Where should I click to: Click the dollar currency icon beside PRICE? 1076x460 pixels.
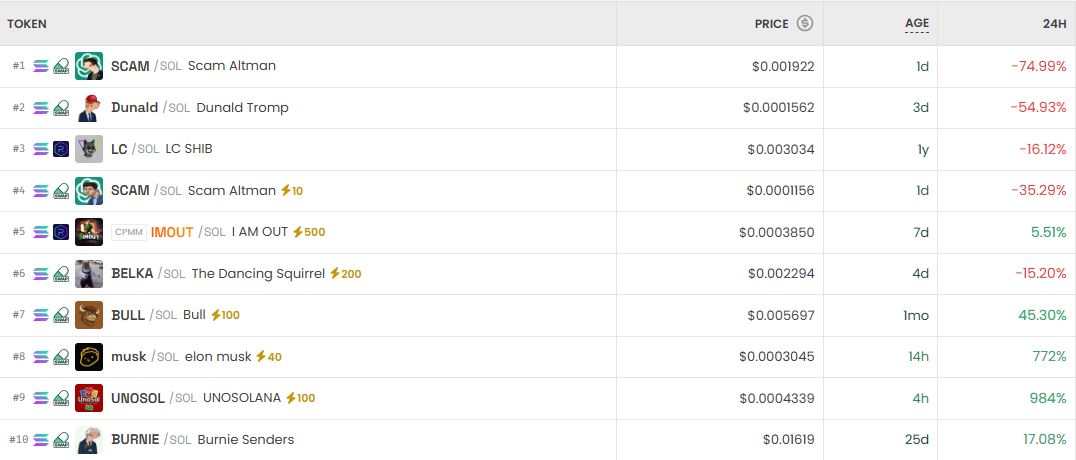tap(805, 23)
